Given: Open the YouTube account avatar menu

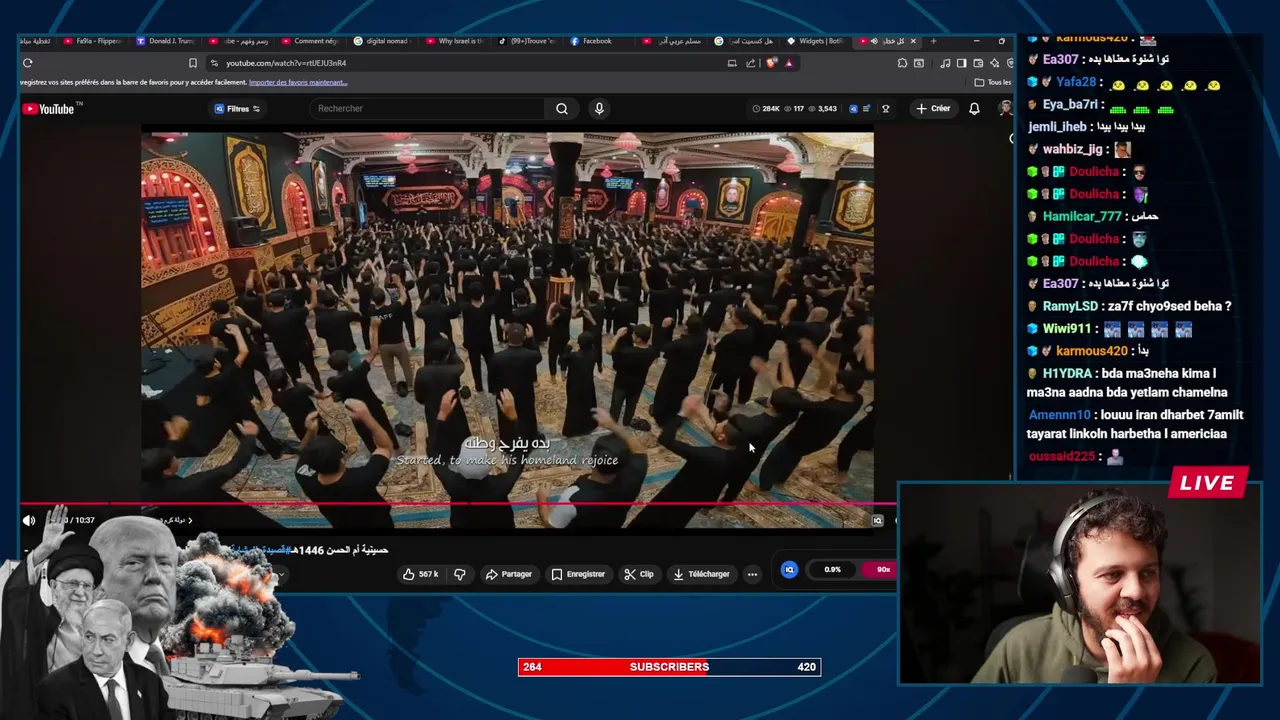Looking at the screenshot, I should point(1005,108).
